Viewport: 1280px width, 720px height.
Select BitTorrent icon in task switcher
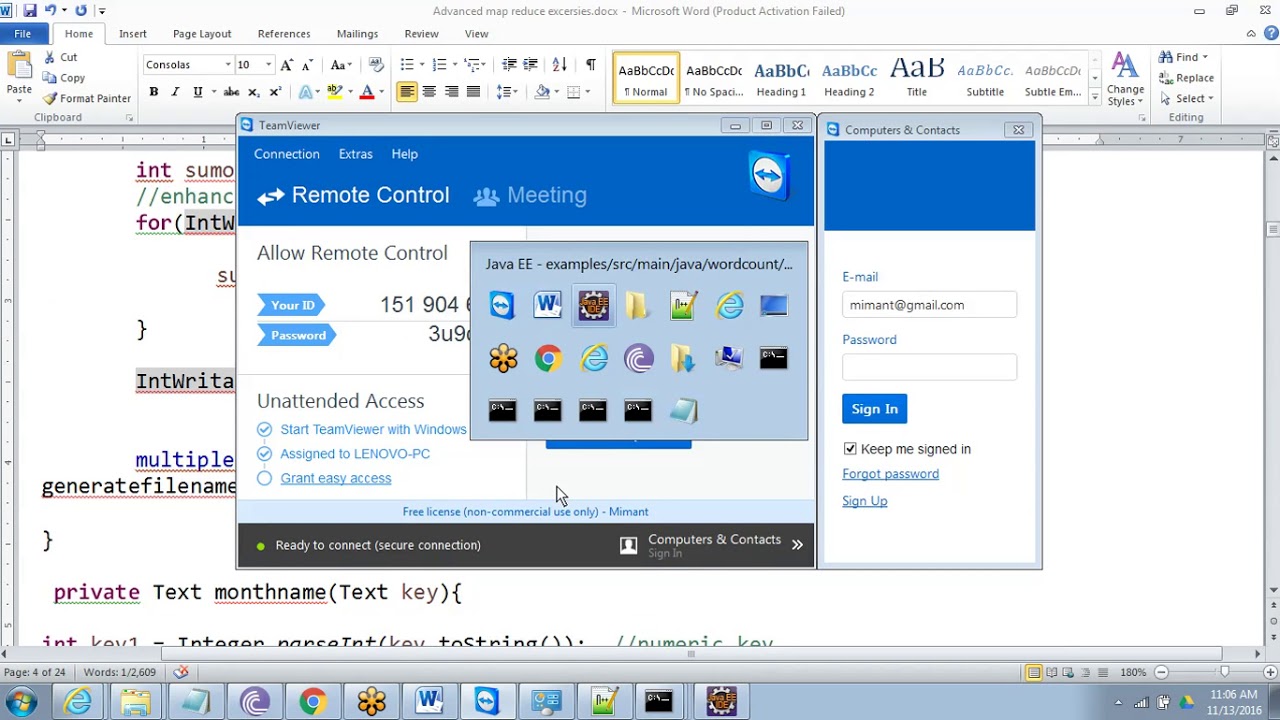click(639, 358)
